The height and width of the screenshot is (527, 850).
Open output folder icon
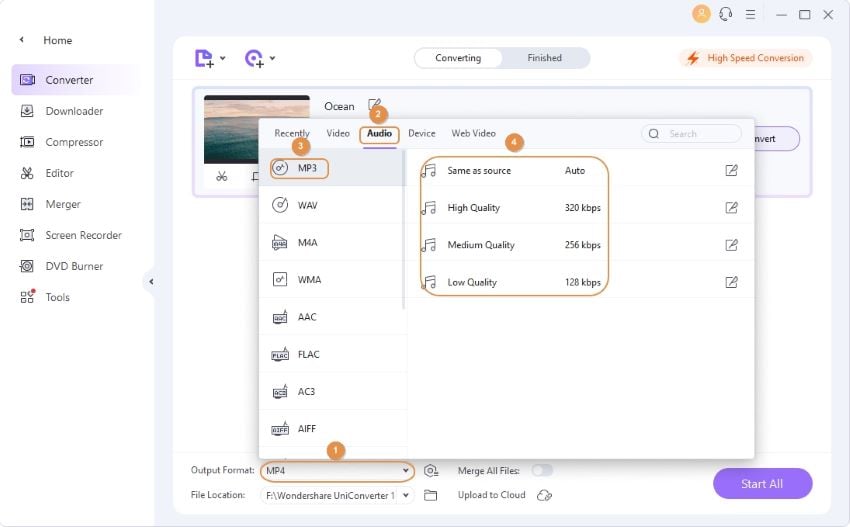(x=430, y=495)
